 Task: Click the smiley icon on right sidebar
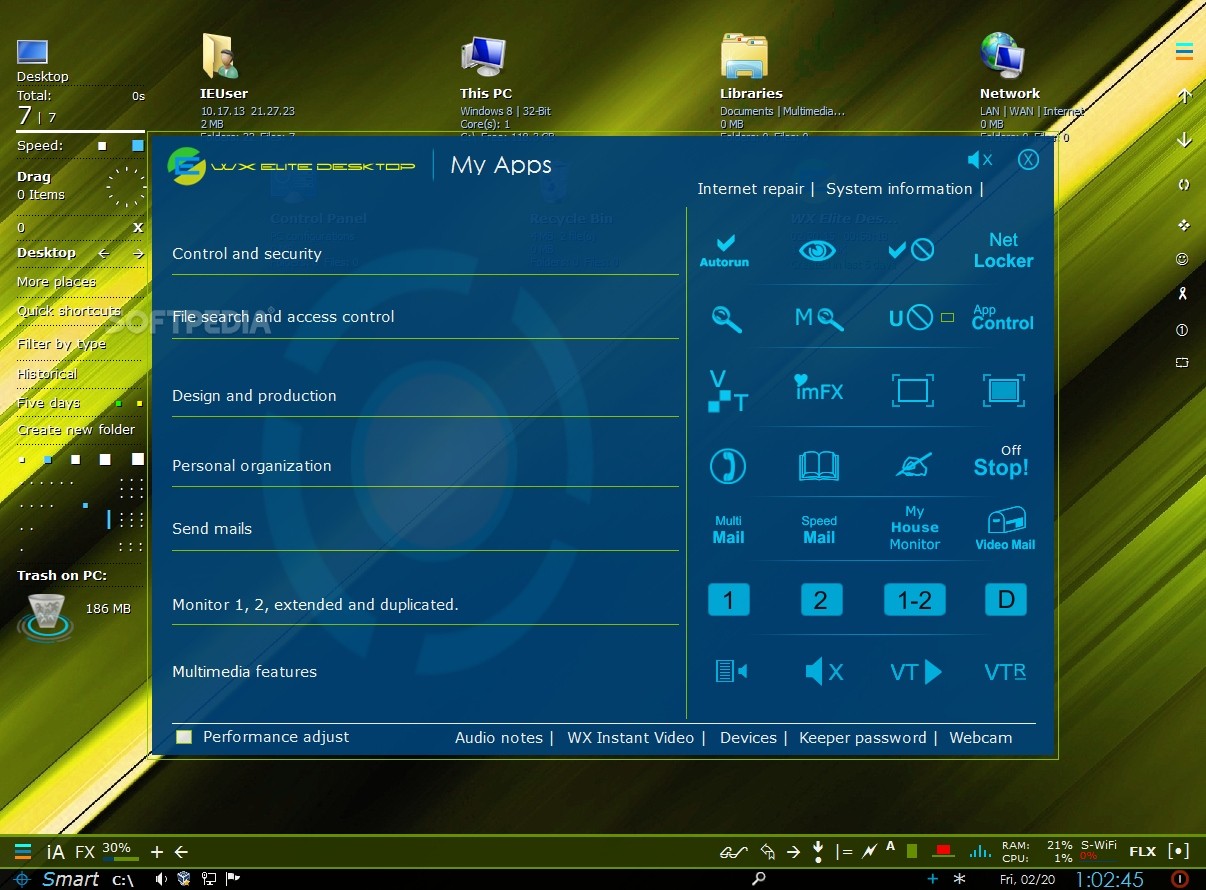tap(1183, 259)
